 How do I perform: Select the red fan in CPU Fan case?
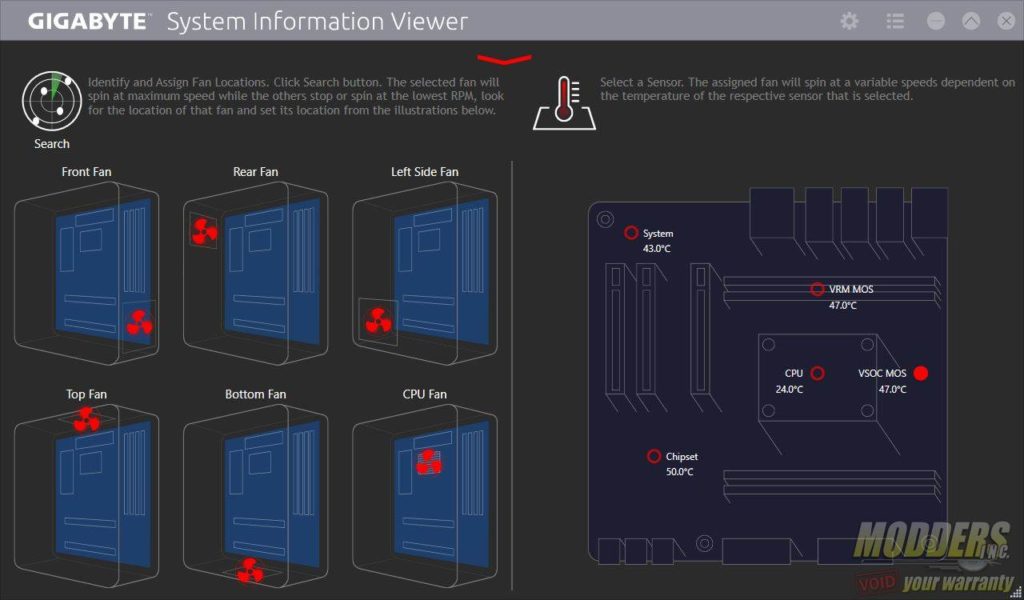pos(428,462)
